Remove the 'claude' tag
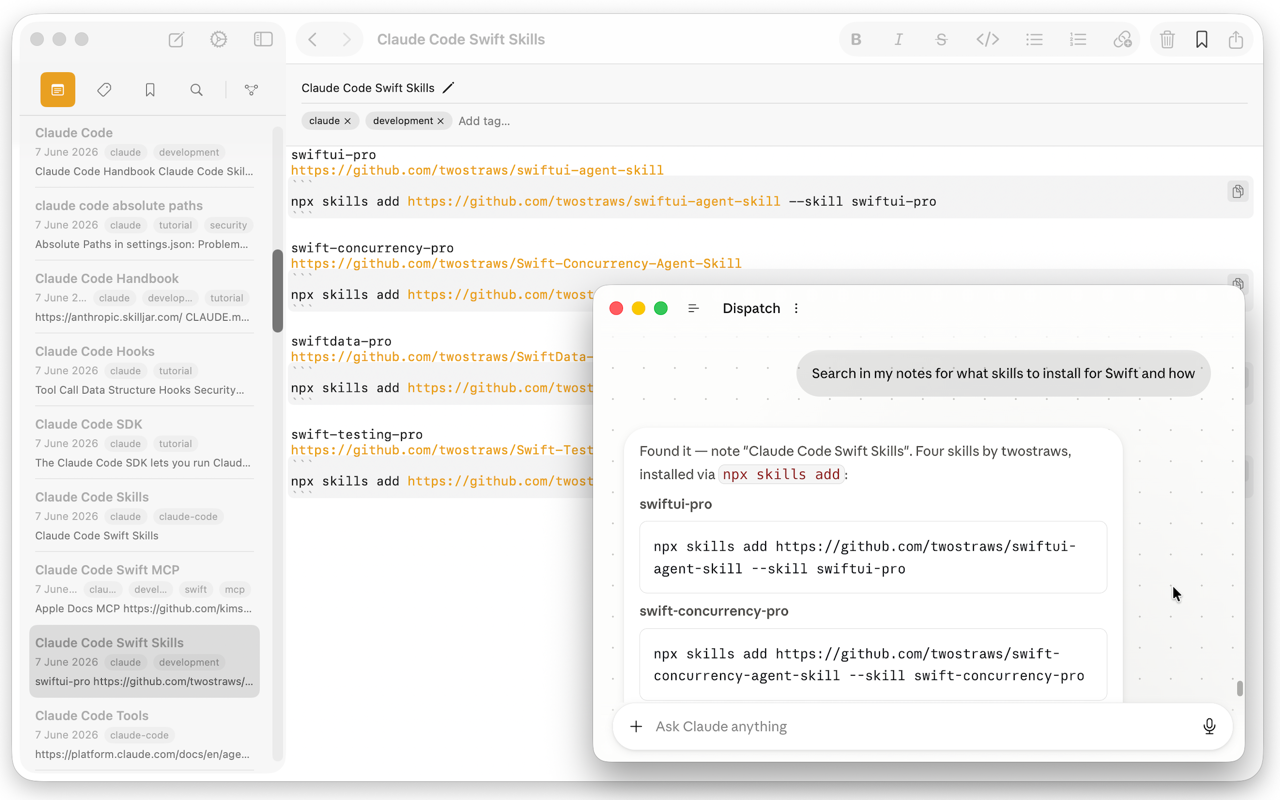Screen dimensions: 1280x800 [x=348, y=121]
